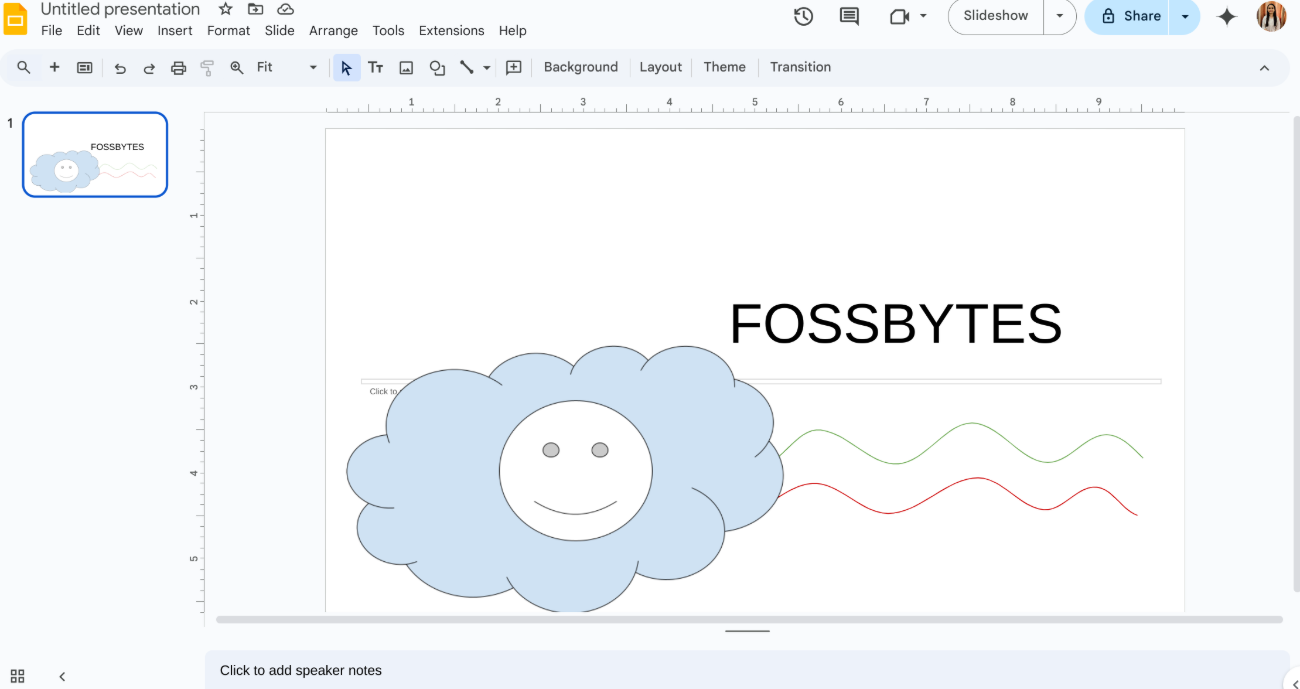Screen dimensions: 1300x689
Task: Select the Text box tool
Action: tap(376, 67)
